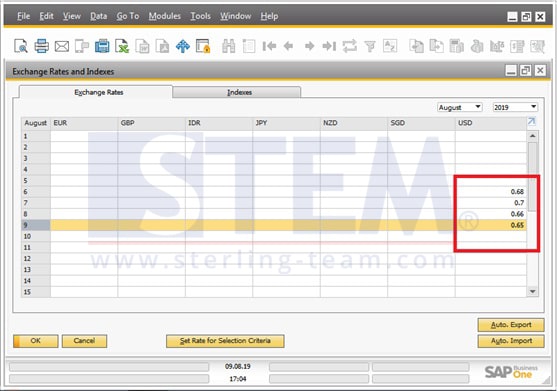Go to Last Data Record arrow
The height and width of the screenshot is (391, 557).
[329, 46]
